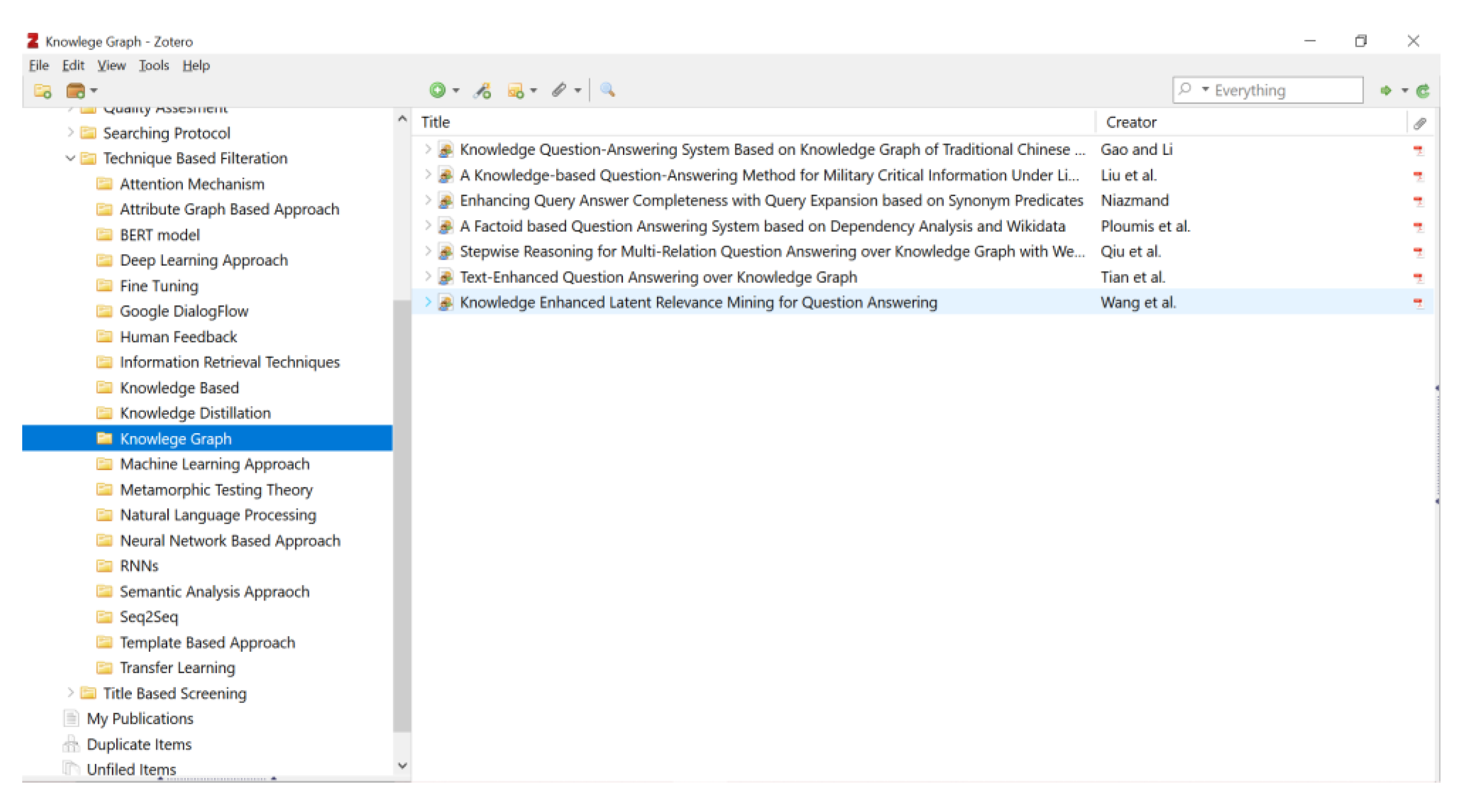This screenshot has height=812, width=1467.
Task: Click Sync with Zotero green arrow
Action: pos(1423,91)
